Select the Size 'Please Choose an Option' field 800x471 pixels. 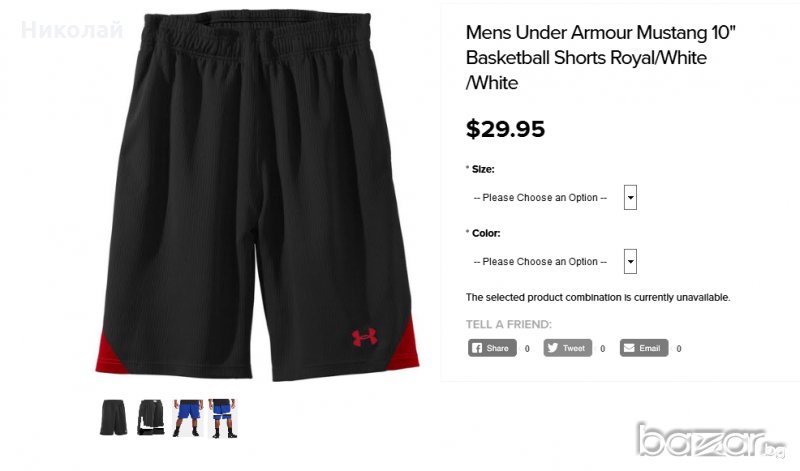552,197
